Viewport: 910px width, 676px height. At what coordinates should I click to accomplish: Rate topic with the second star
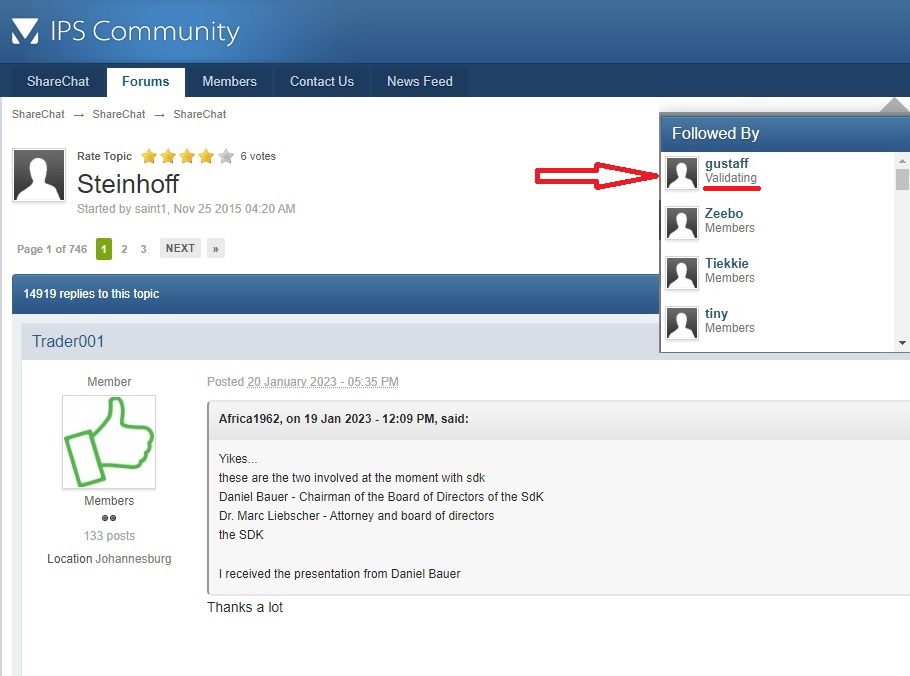[168, 156]
